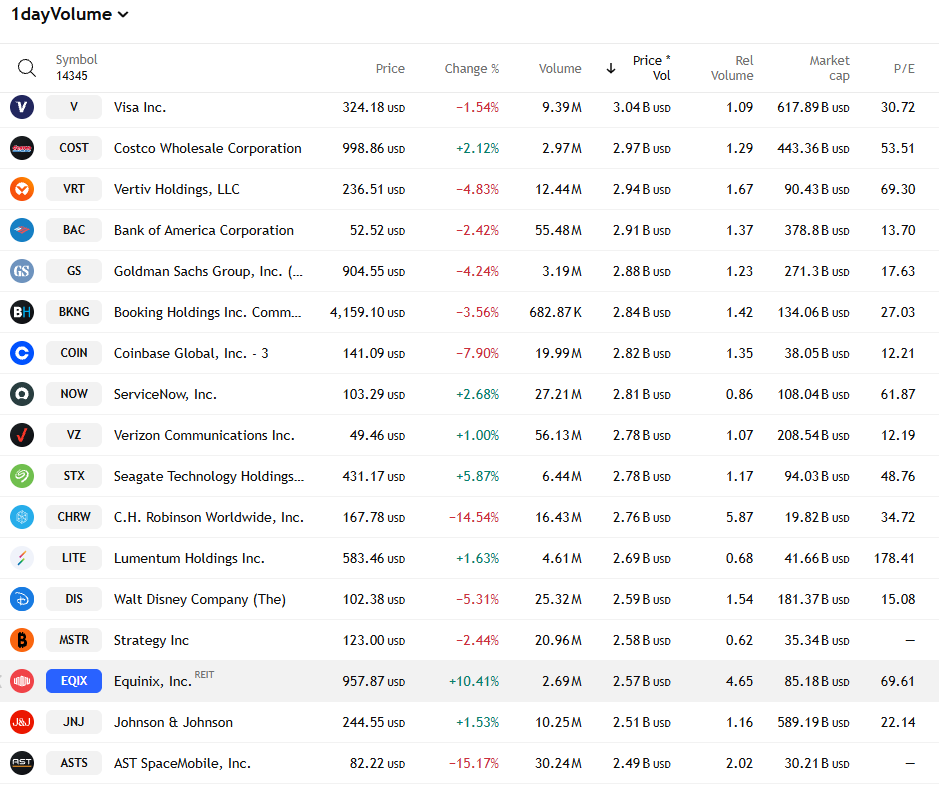The width and height of the screenshot is (939, 787).
Task: Click the Bank of America logo icon
Action: click(22, 230)
